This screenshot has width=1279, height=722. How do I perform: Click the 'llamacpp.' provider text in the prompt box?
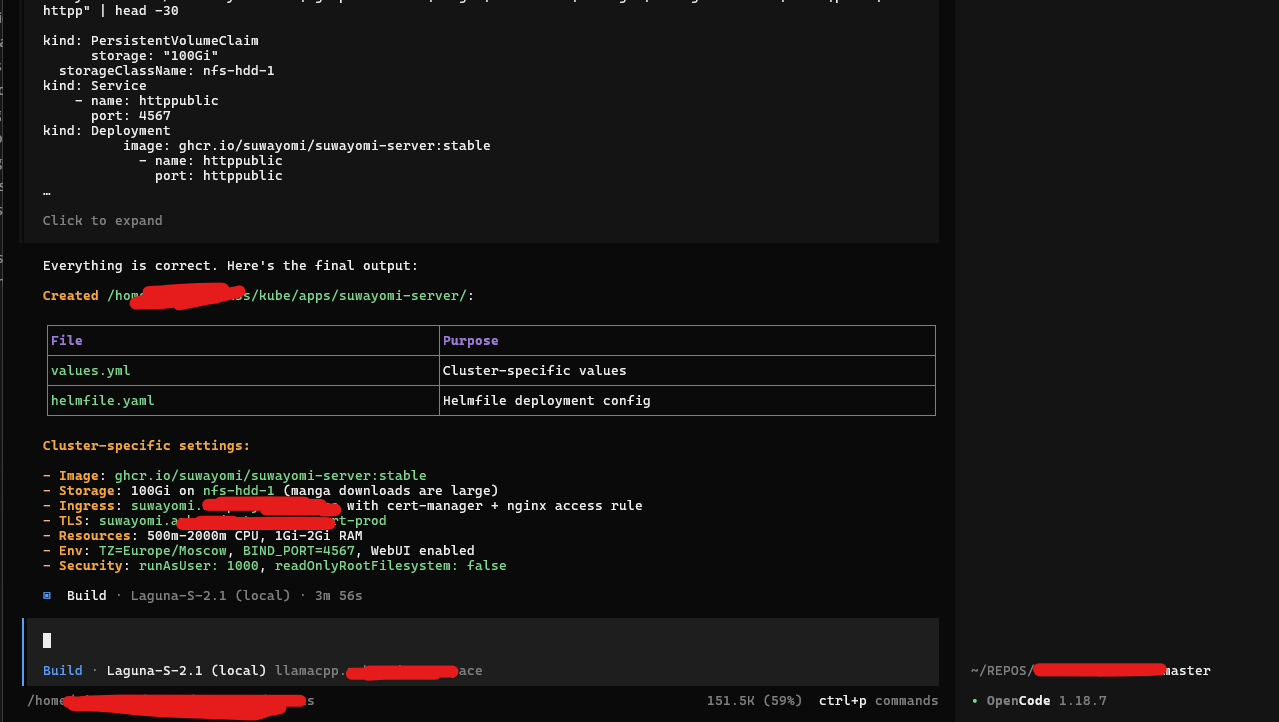pos(312,670)
